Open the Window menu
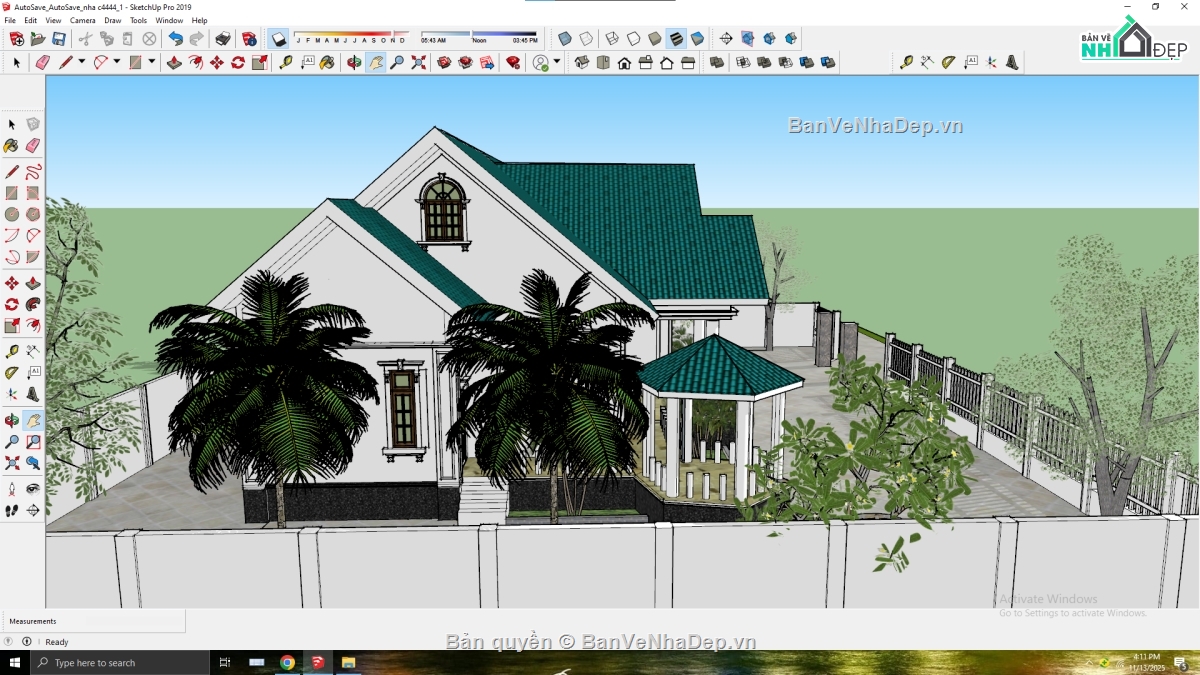The width and height of the screenshot is (1200, 675). [x=169, y=20]
